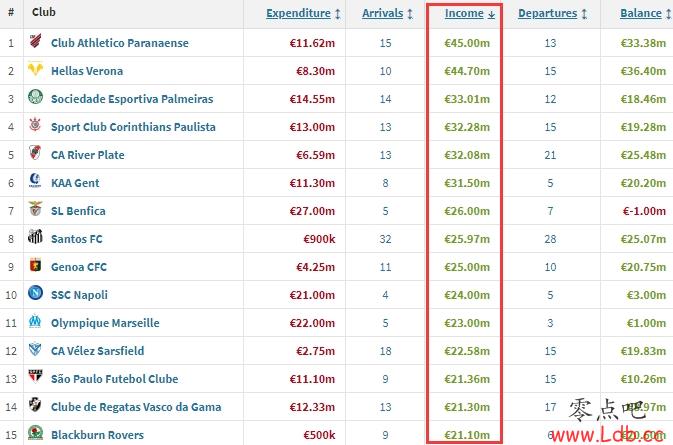Click Club Athletico Paranaense crest icon
The width and height of the screenshot is (673, 445).
pyautogui.click(x=35, y=43)
